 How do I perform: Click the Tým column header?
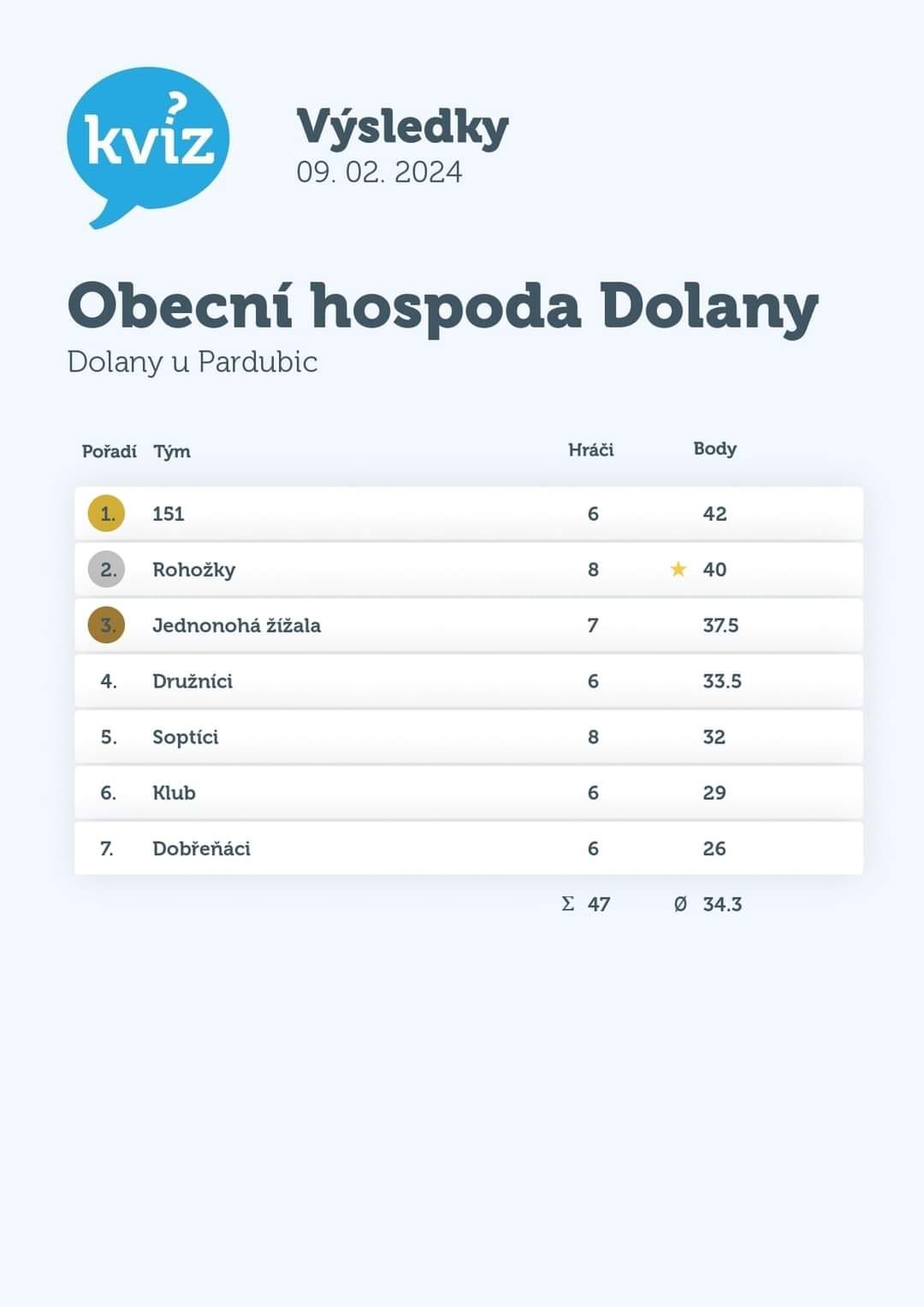[x=172, y=451]
